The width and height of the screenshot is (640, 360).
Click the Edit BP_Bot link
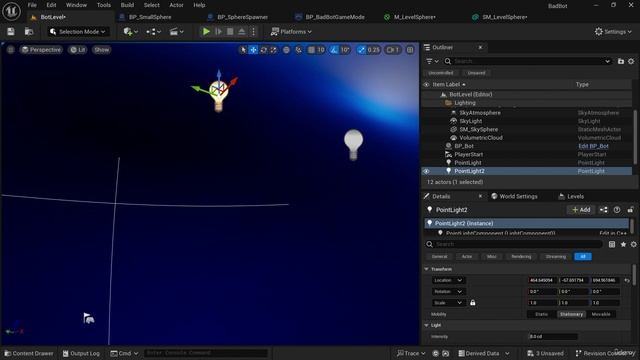(593, 146)
